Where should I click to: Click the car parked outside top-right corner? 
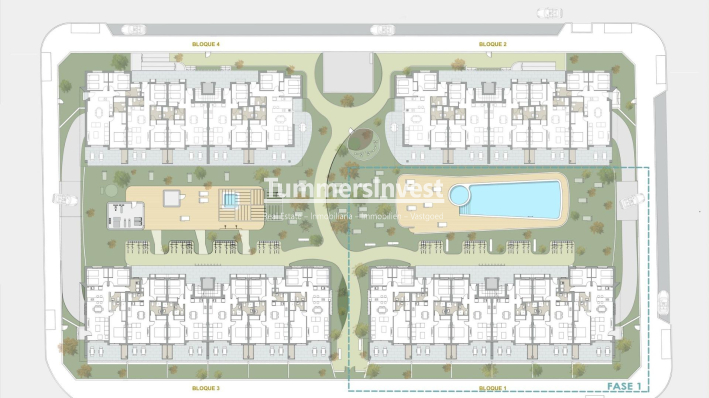[550, 14]
